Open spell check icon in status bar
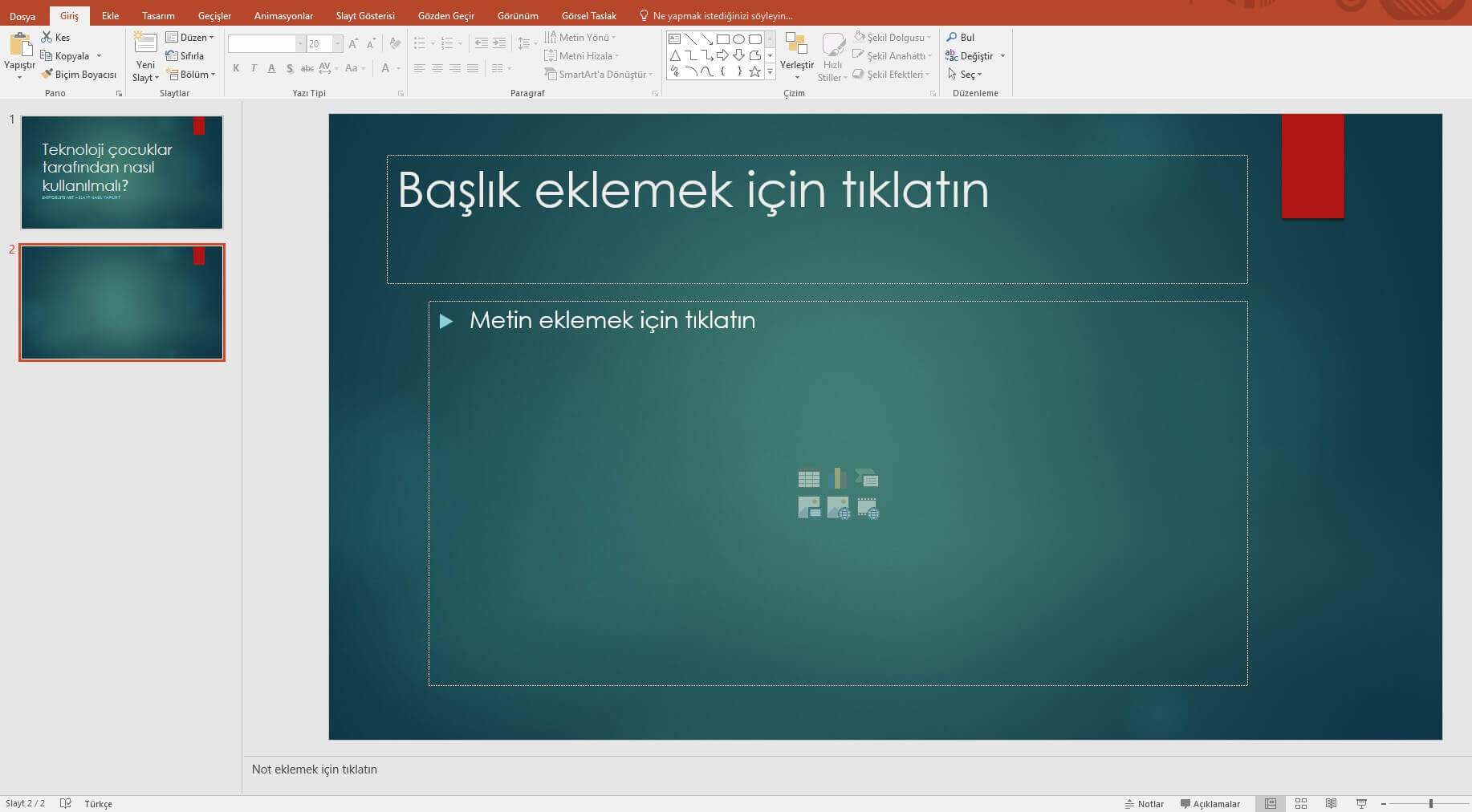Image resolution: width=1472 pixels, height=812 pixels. coord(66,803)
